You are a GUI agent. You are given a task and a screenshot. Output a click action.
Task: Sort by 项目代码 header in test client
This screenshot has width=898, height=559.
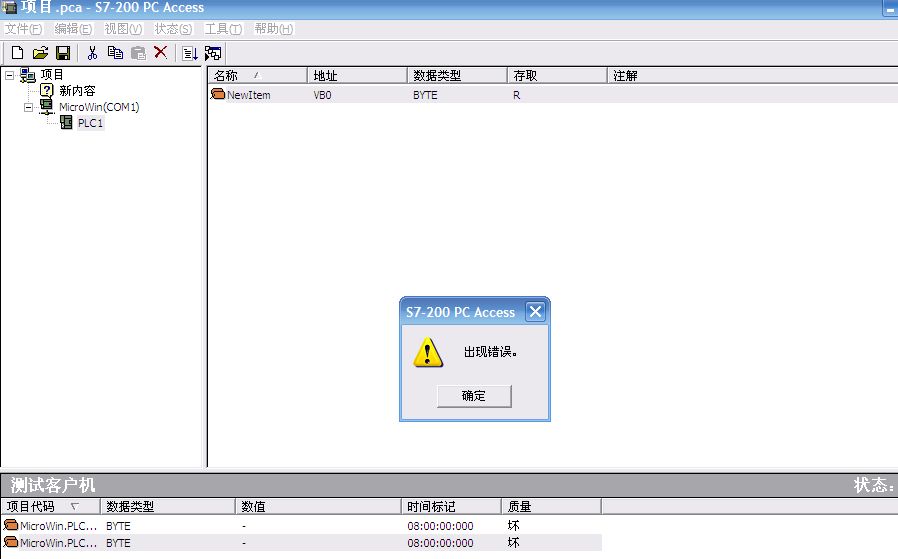[50, 506]
